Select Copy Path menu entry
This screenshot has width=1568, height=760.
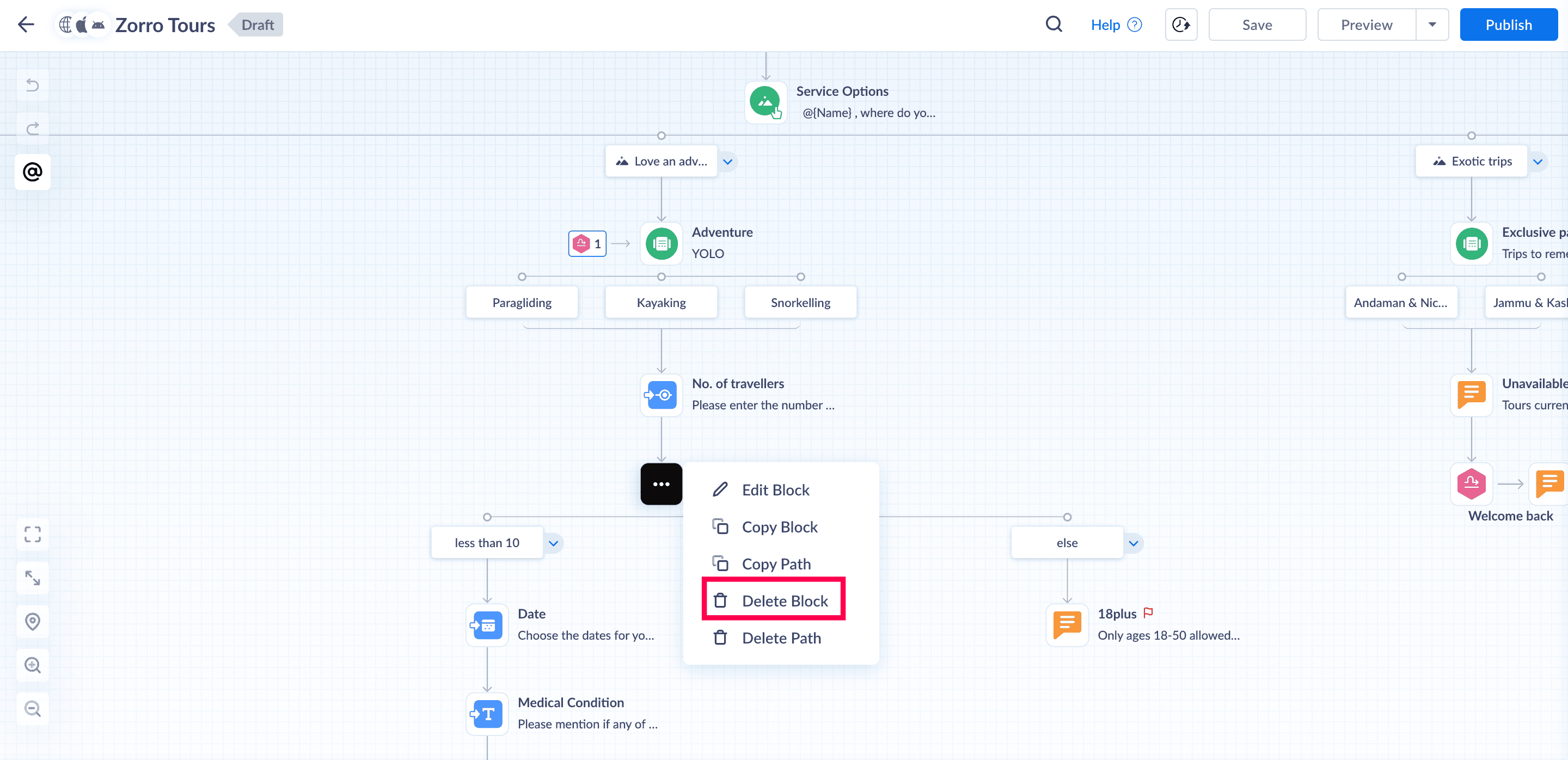pos(775,564)
